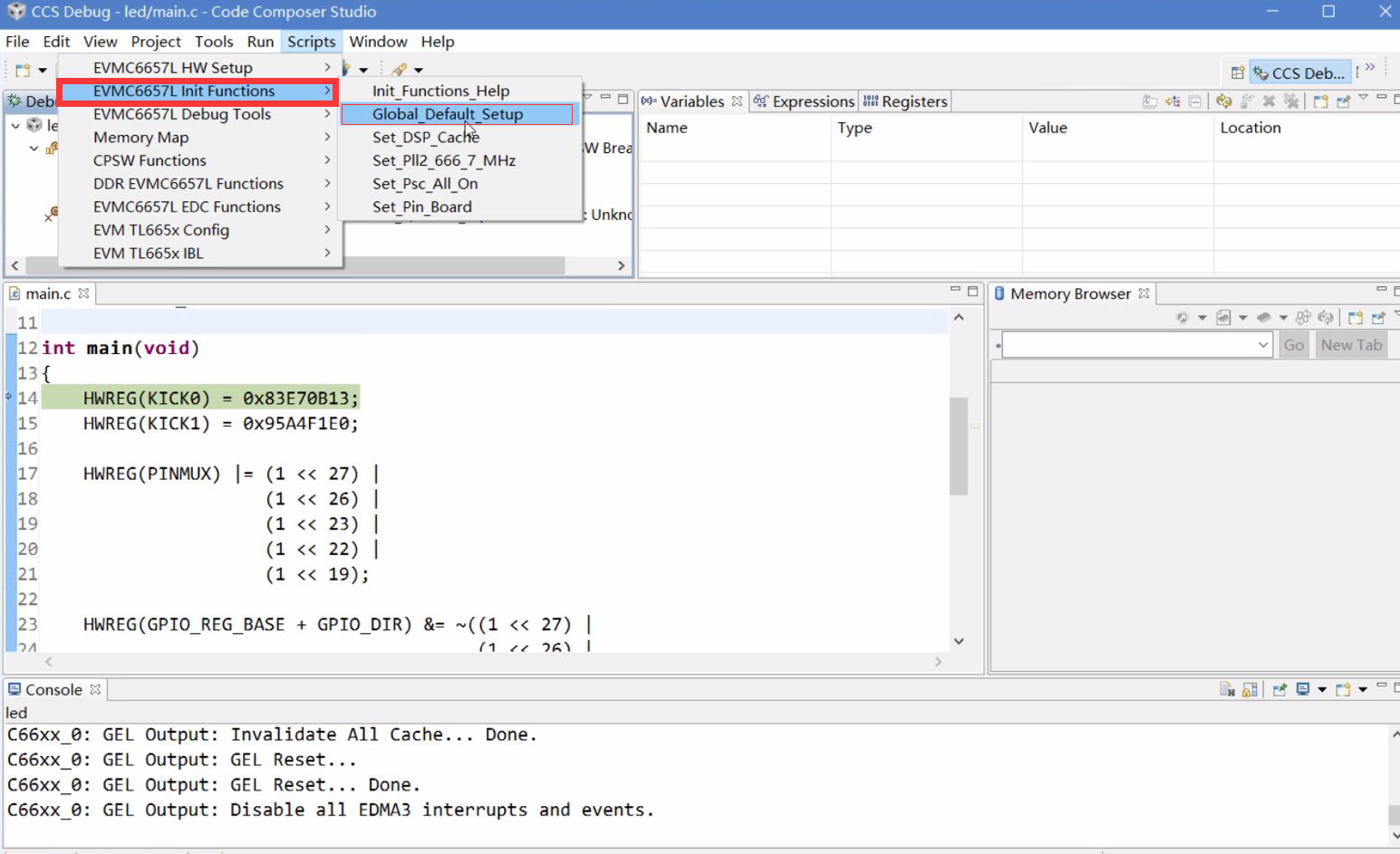Open a new Memory Browser view

point(1356,317)
